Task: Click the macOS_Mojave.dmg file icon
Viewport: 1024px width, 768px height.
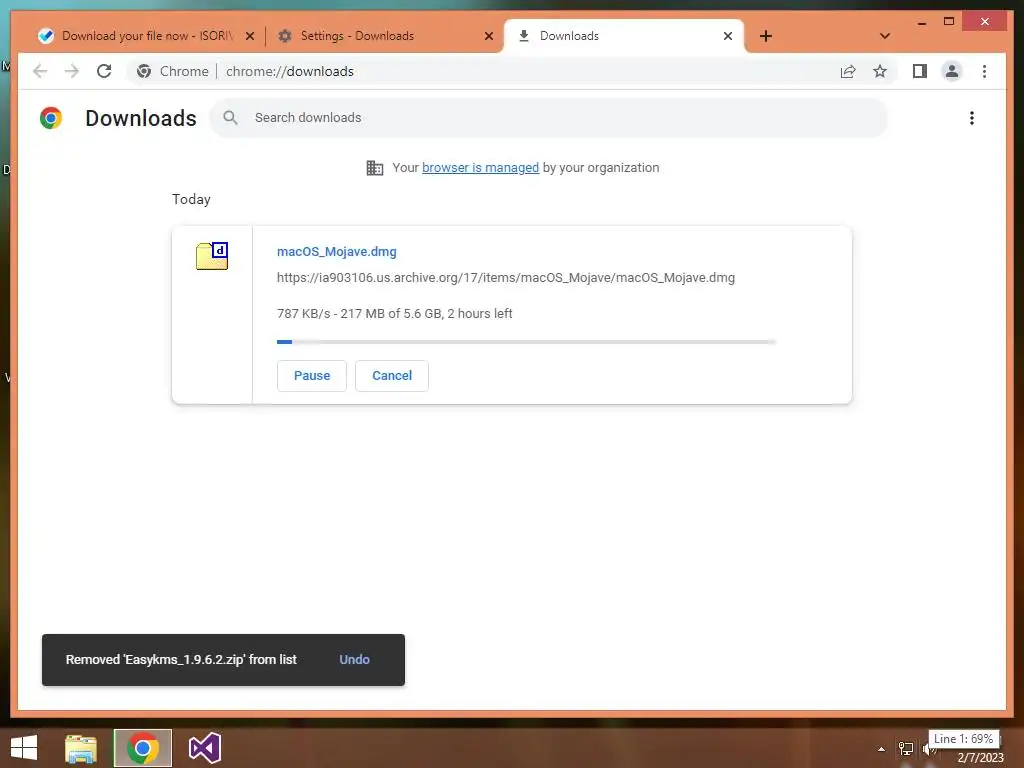Action: pyautogui.click(x=212, y=255)
